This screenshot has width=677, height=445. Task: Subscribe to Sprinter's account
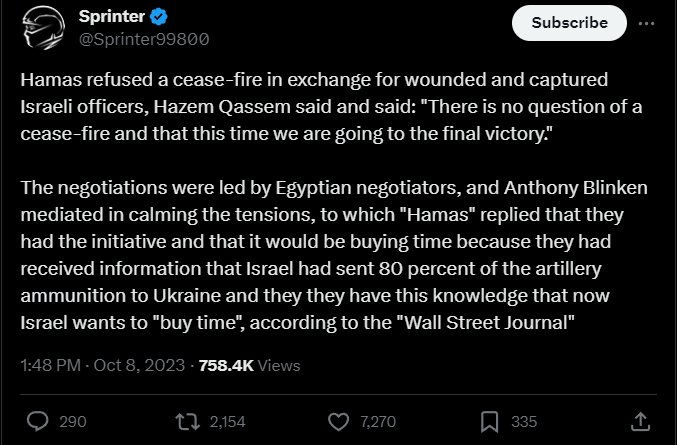tap(569, 23)
